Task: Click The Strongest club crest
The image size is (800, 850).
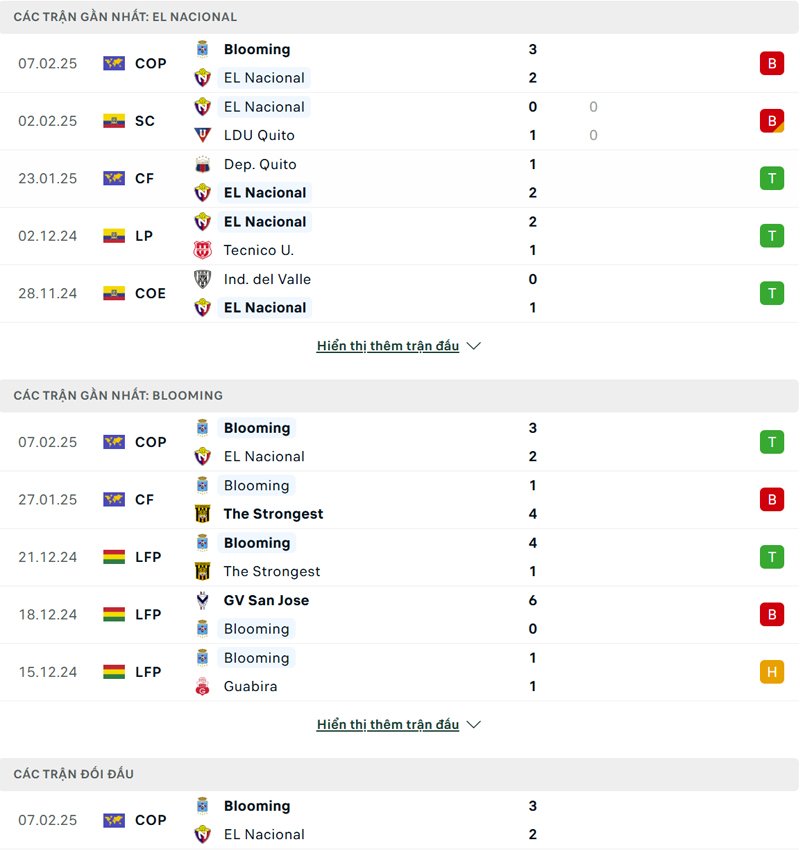Action: 203,514
